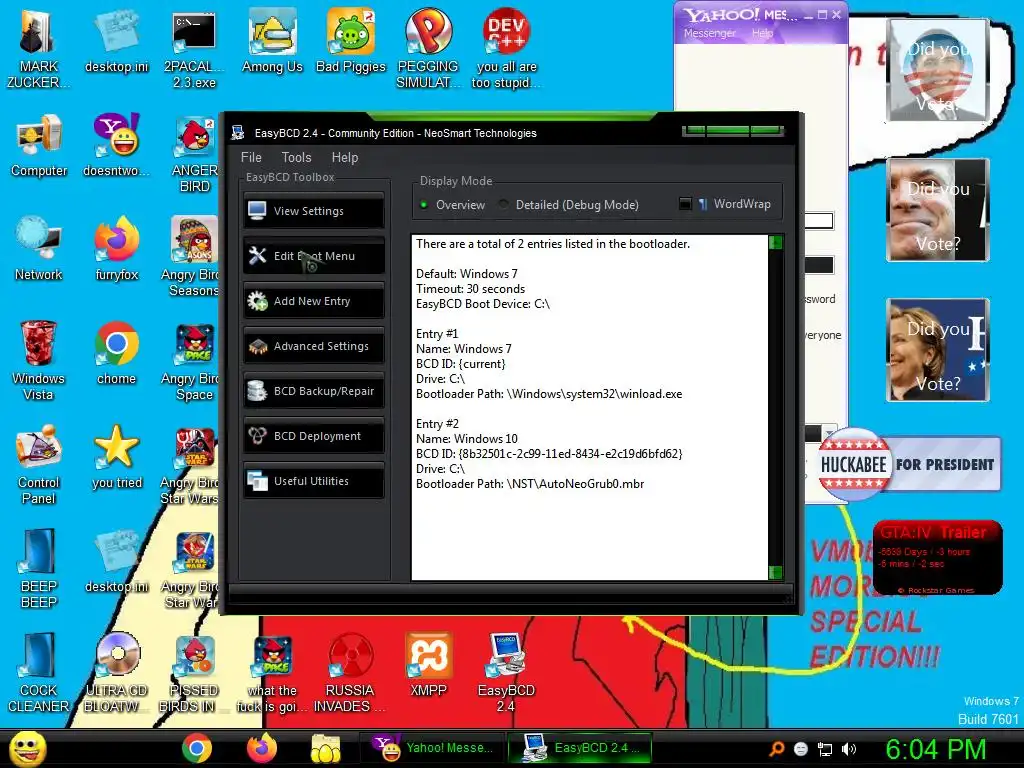The image size is (1024, 768).
Task: Click the smiley Start button
Action: click(28, 748)
